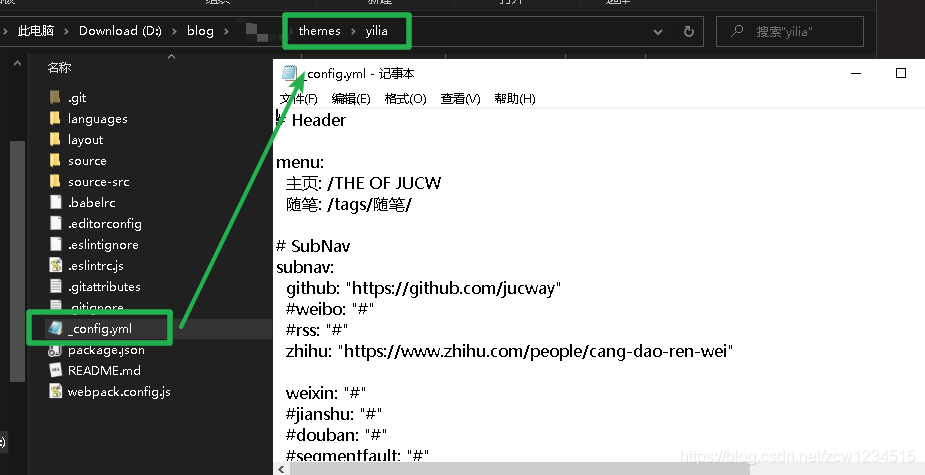Open Notepad 格式(O) menu

tap(405, 99)
